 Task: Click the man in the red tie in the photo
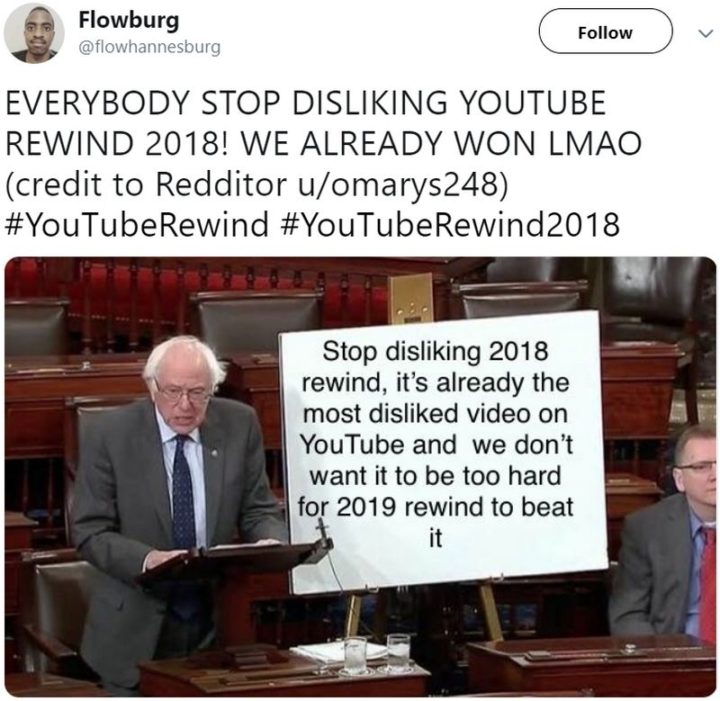click(x=665, y=535)
